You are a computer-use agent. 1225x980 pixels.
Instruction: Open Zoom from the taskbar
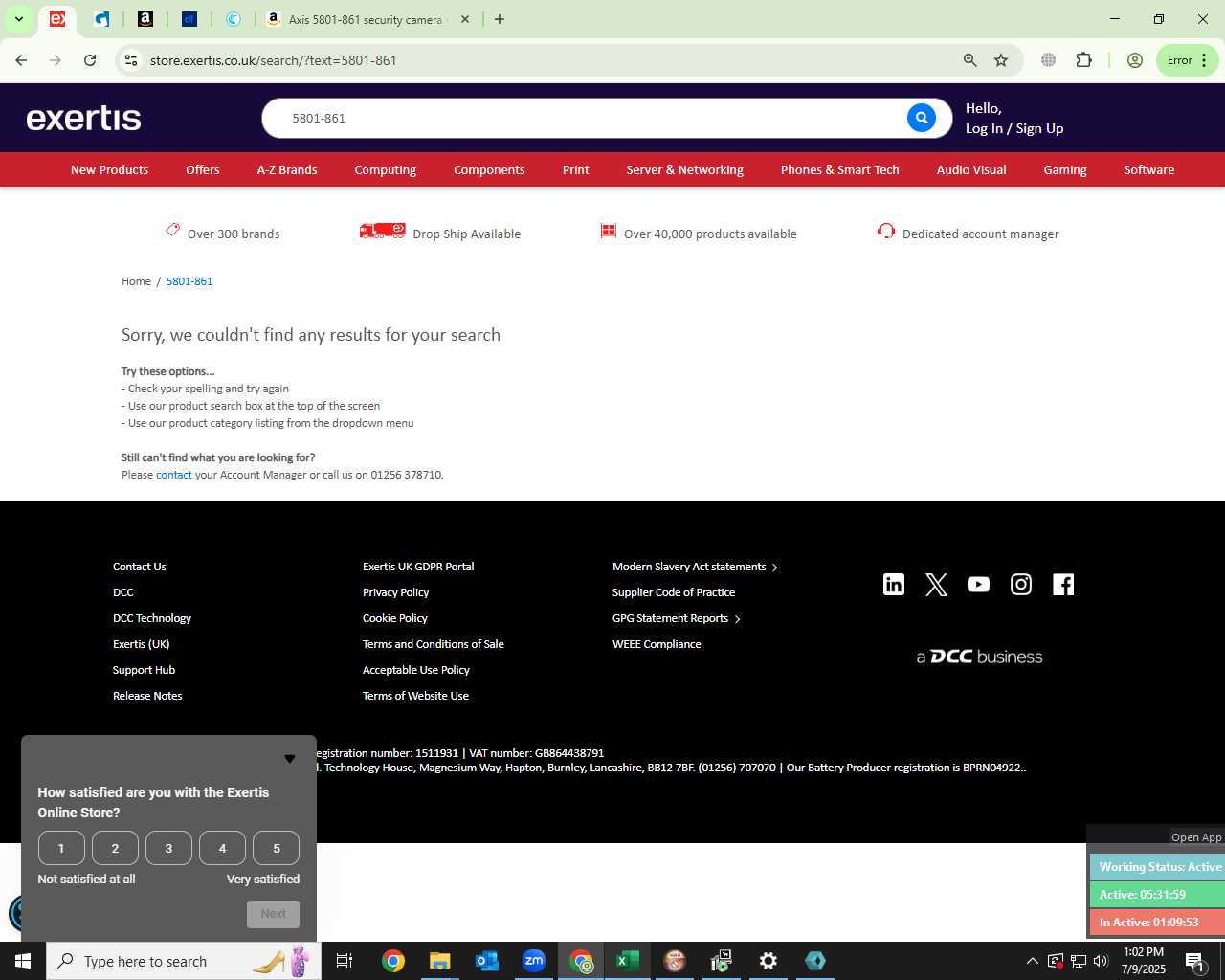tap(534, 961)
